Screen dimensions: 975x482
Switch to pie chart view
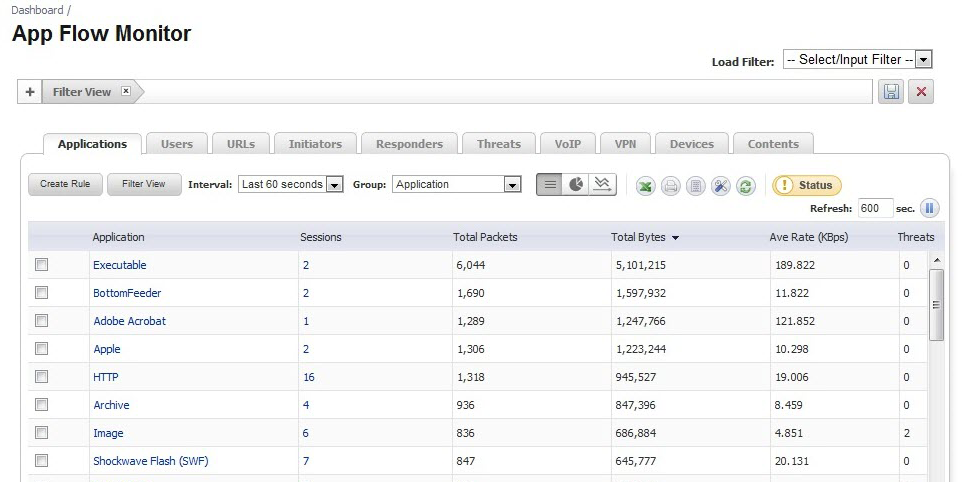576,185
